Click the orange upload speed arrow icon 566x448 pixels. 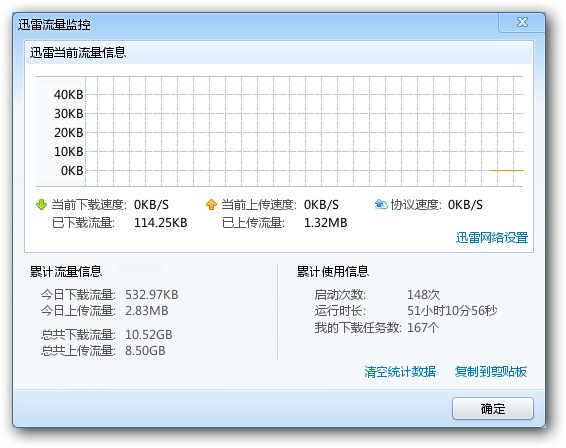(x=211, y=205)
